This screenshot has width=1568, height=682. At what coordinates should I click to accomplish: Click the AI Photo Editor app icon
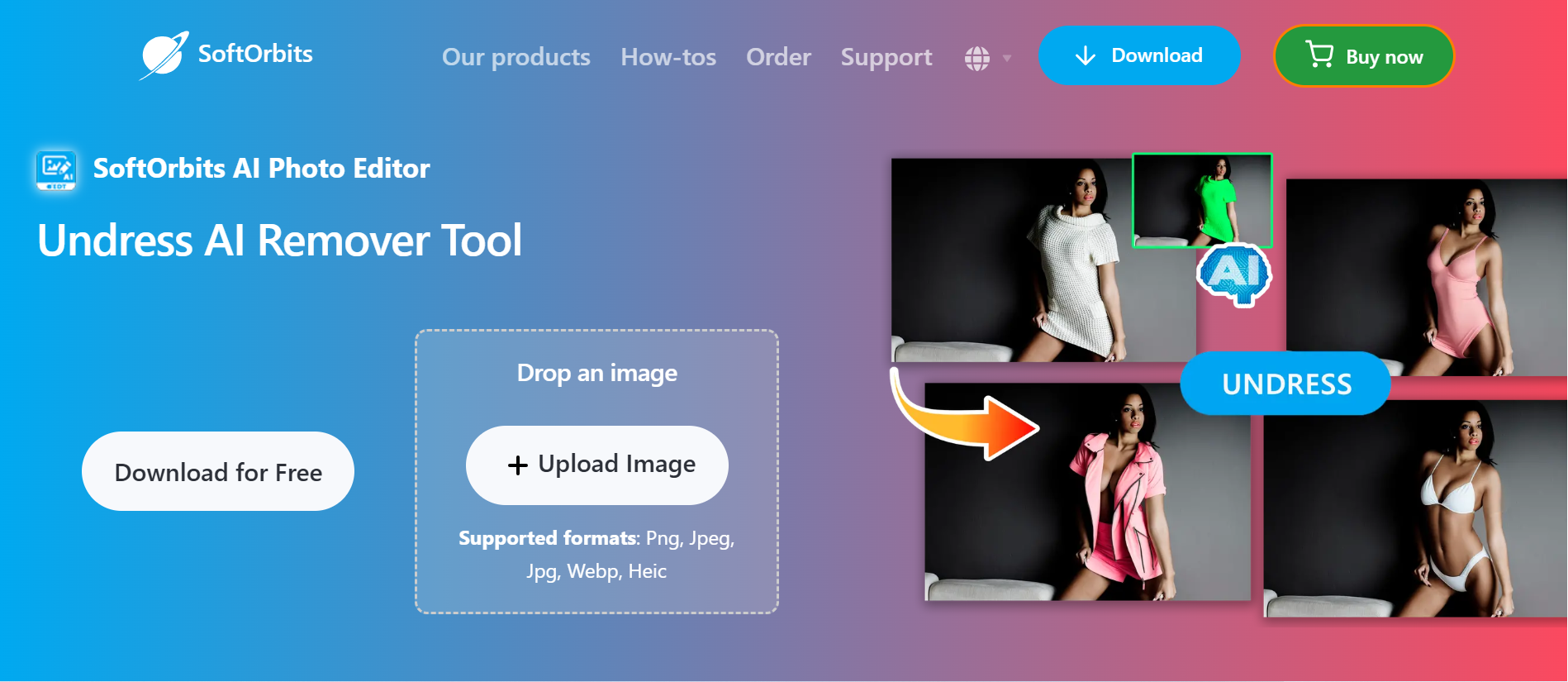[56, 169]
